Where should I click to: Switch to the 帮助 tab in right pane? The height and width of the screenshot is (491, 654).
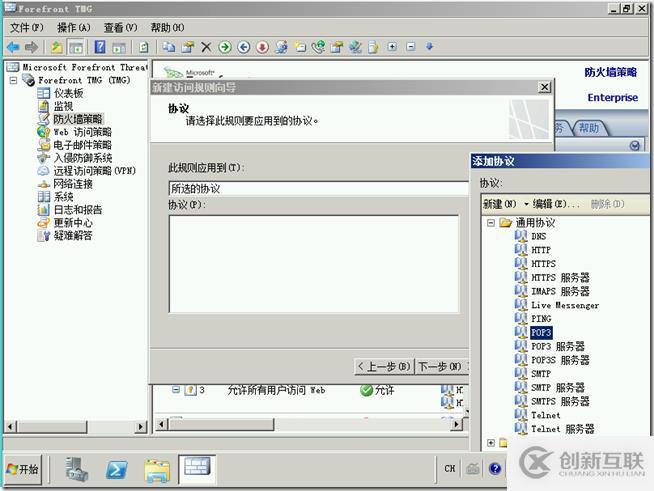click(589, 128)
